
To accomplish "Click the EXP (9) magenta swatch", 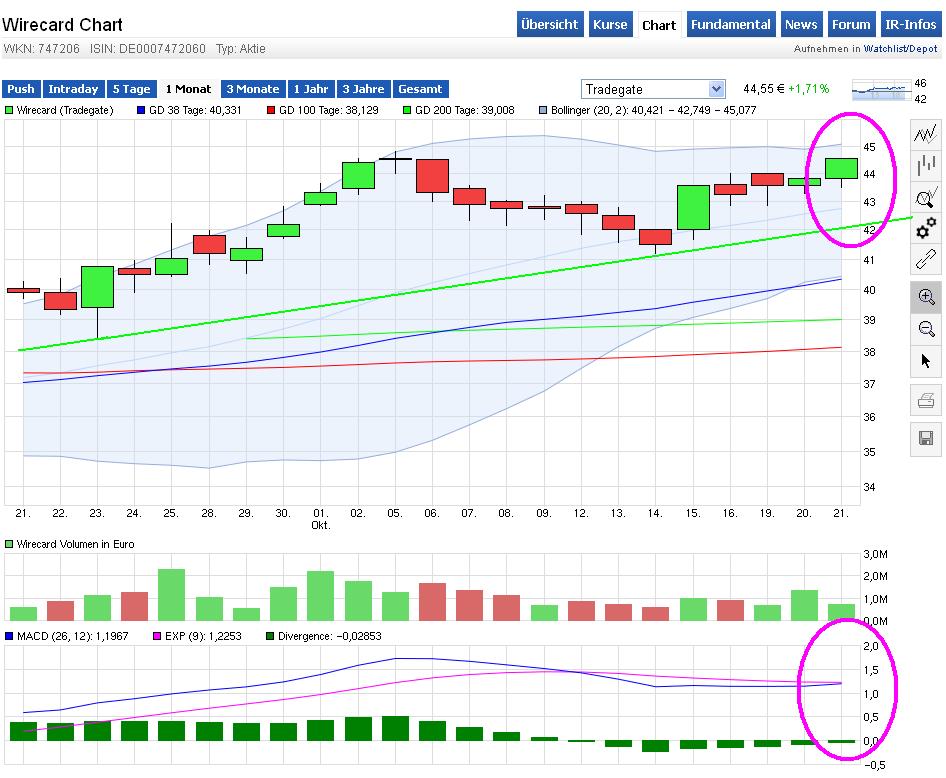I will (x=157, y=636).
